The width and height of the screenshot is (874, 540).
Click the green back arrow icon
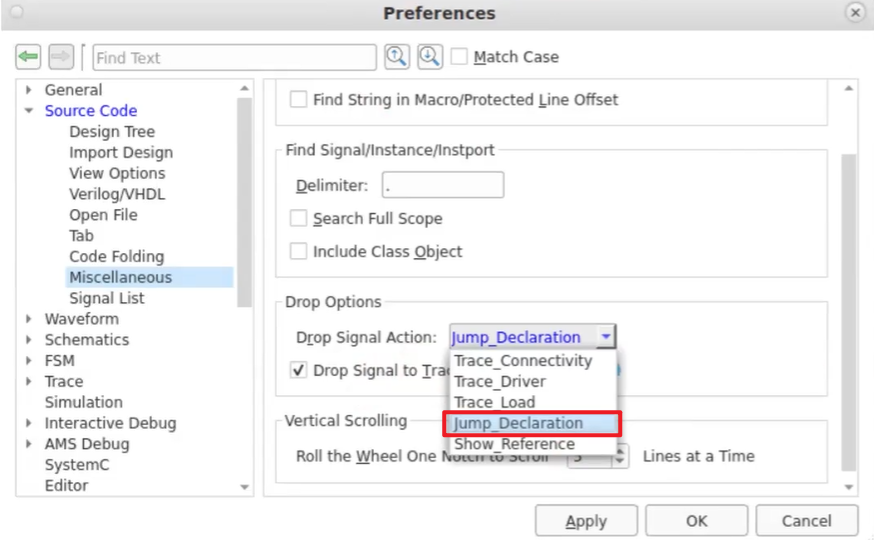[x=28, y=57]
